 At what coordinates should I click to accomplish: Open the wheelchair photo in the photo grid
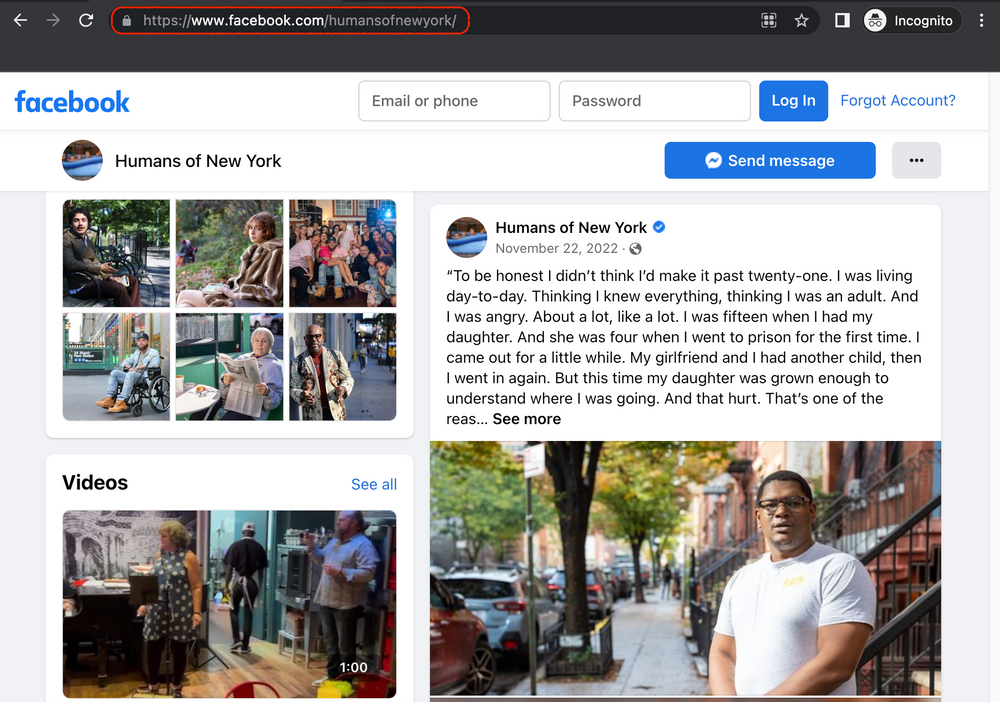[116, 366]
